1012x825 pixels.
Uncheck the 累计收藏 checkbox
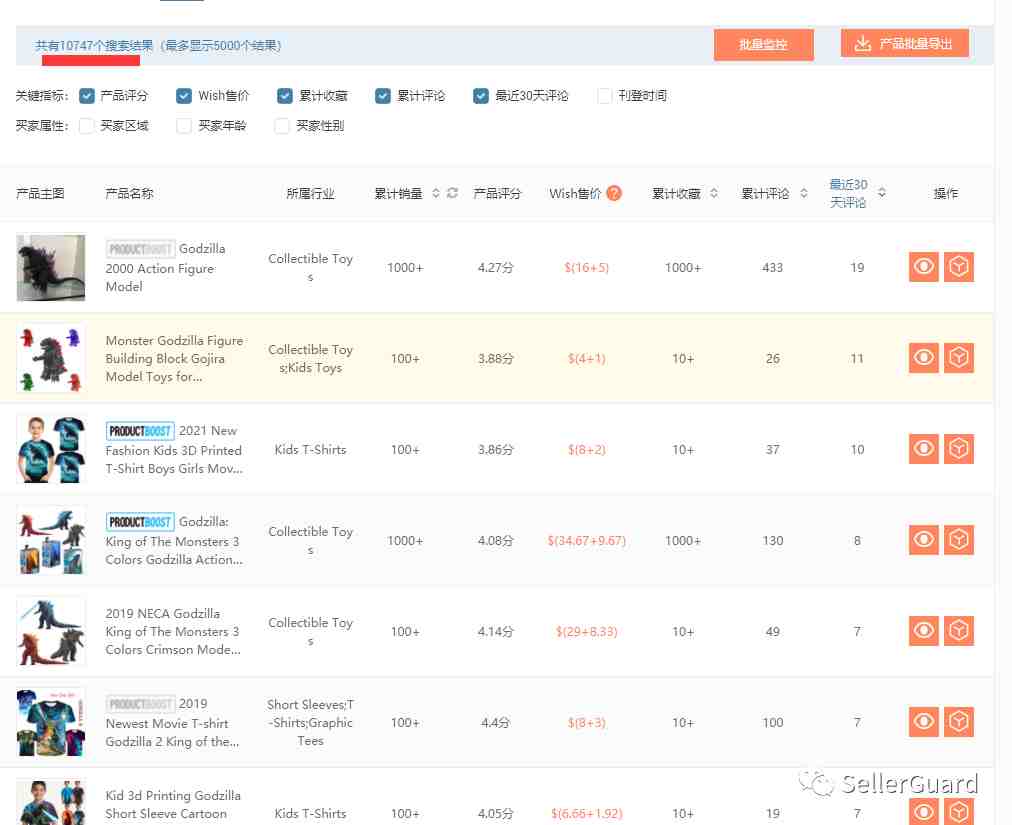(285, 96)
